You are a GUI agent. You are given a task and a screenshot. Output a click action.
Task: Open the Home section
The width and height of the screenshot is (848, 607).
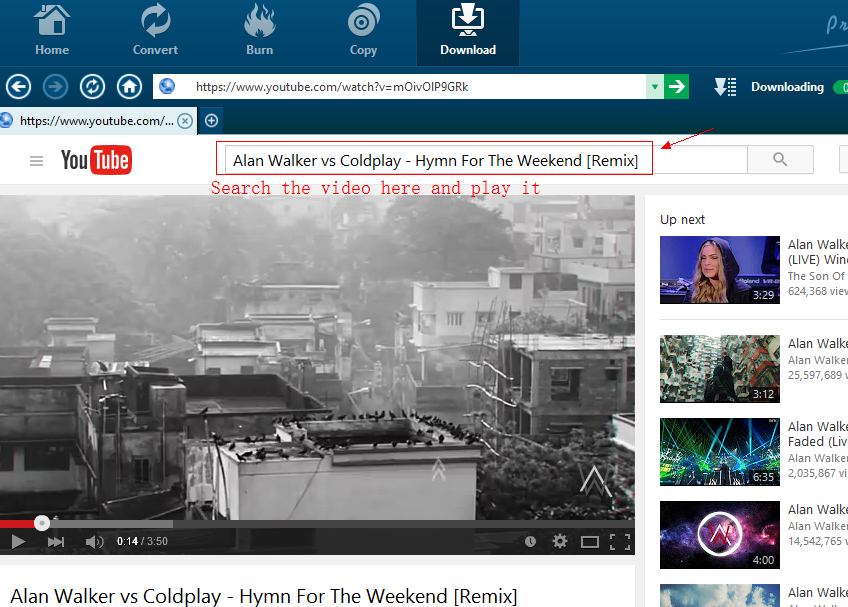52,31
